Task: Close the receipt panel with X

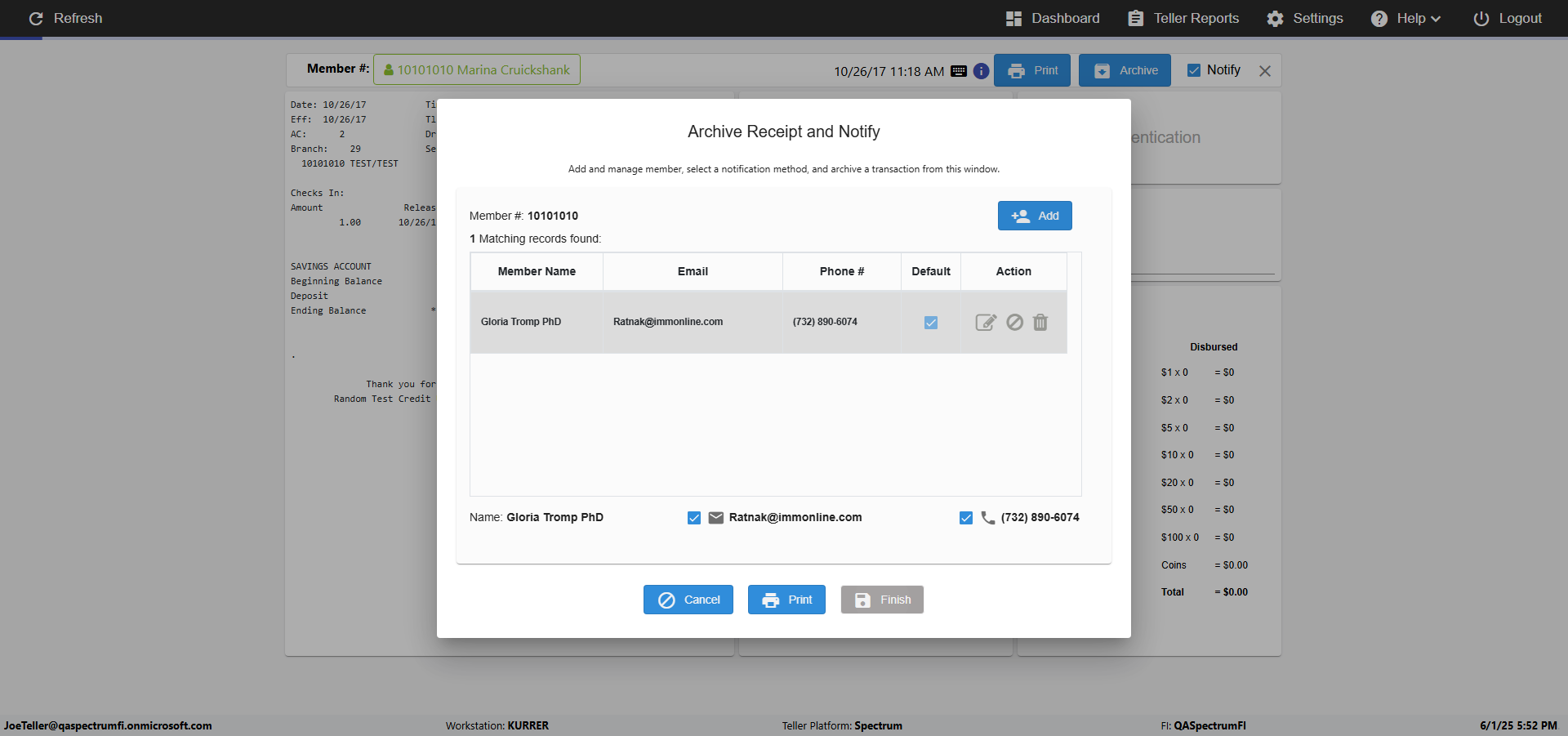Action: click(x=1265, y=71)
